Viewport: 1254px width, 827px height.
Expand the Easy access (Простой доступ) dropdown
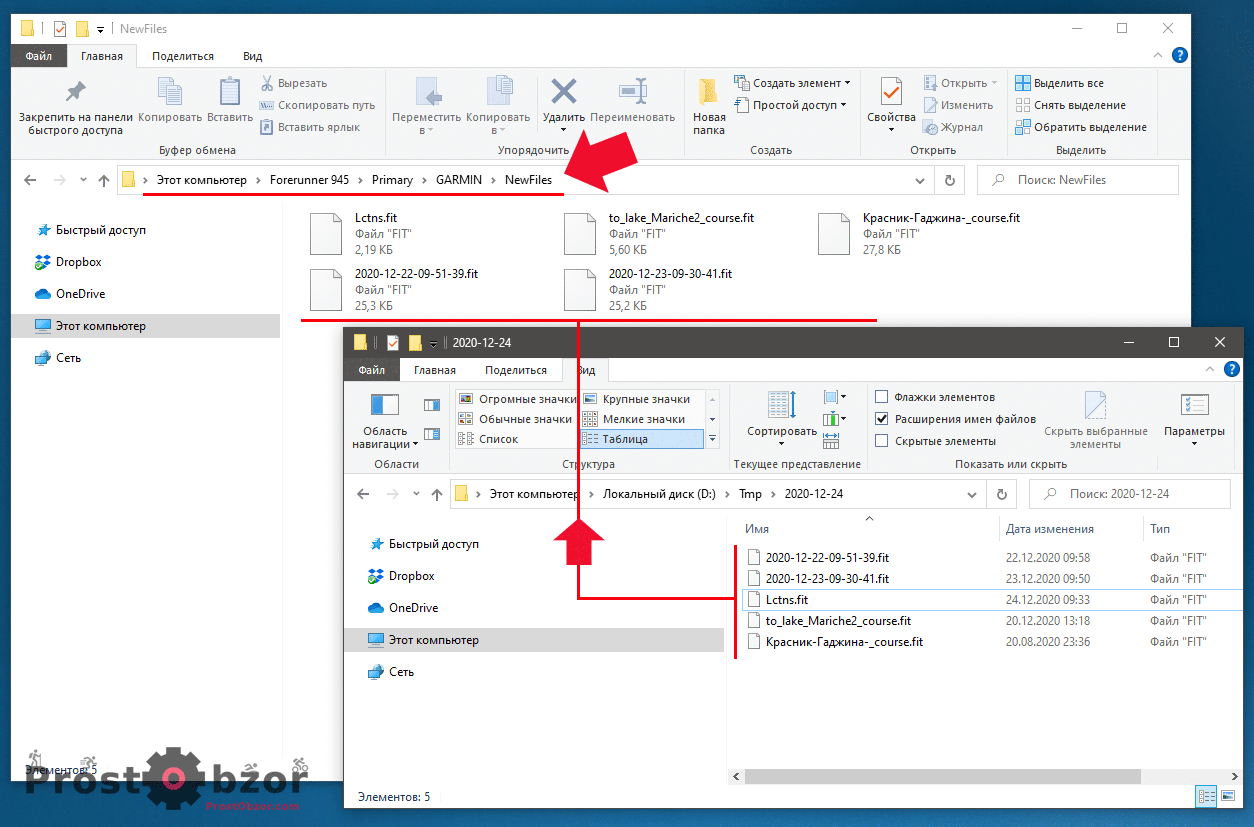point(843,105)
